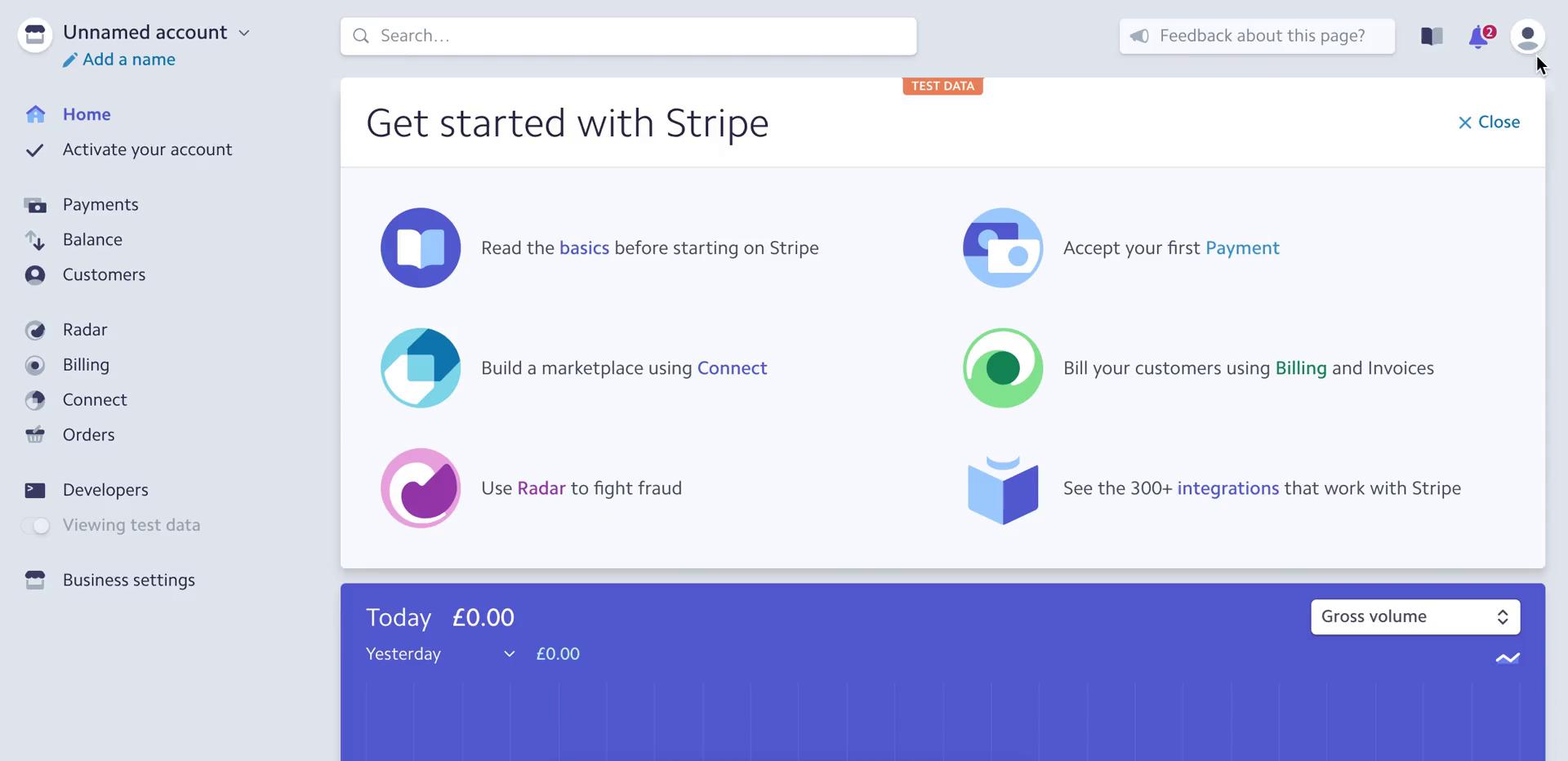Focus the Search input field

pyautogui.click(x=628, y=36)
